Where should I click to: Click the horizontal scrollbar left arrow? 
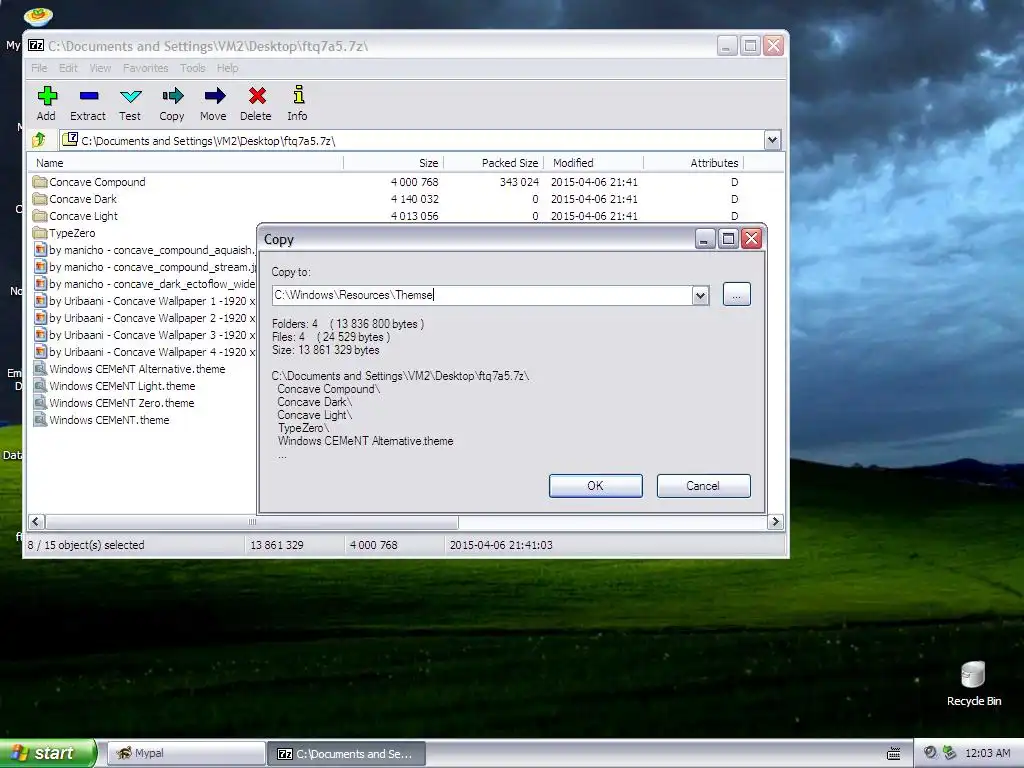36,522
